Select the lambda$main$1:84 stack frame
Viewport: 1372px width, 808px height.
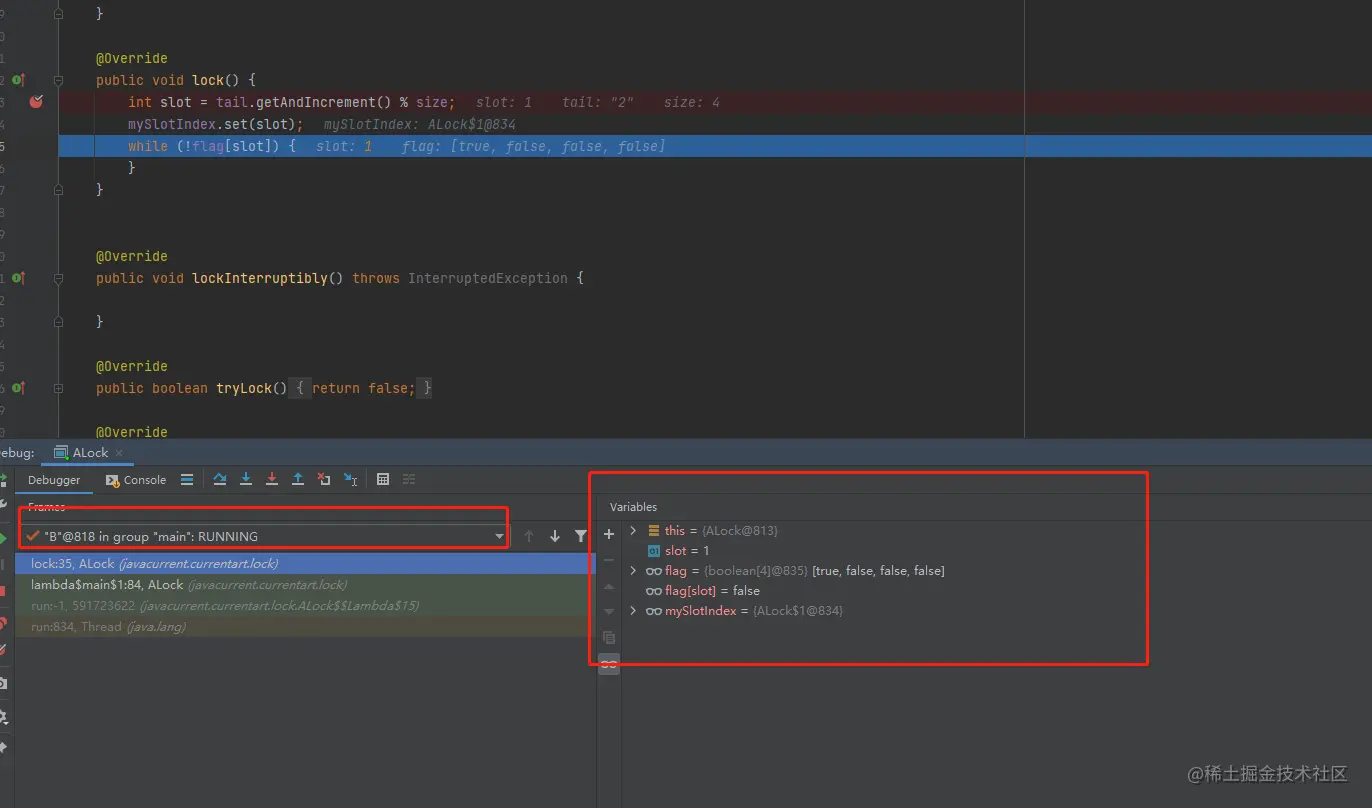(x=305, y=585)
